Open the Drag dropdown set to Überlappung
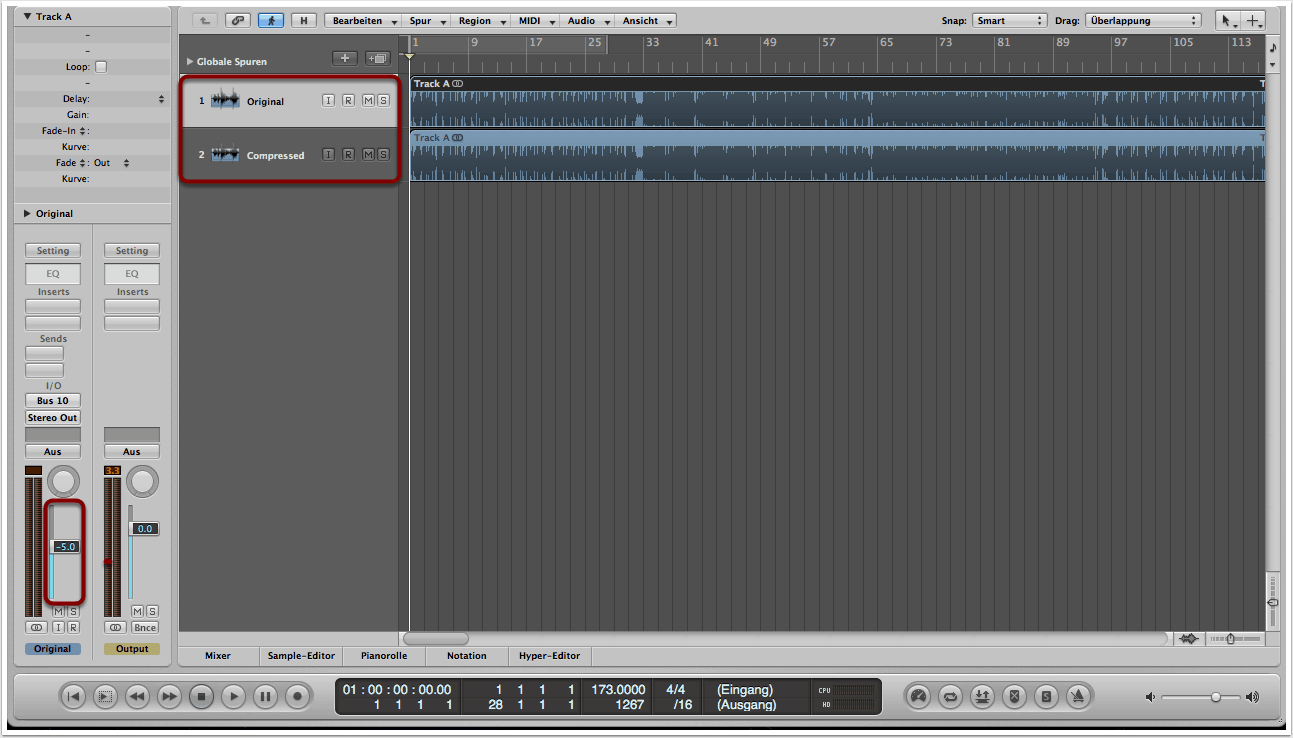The height and width of the screenshot is (738, 1293). [1142, 20]
